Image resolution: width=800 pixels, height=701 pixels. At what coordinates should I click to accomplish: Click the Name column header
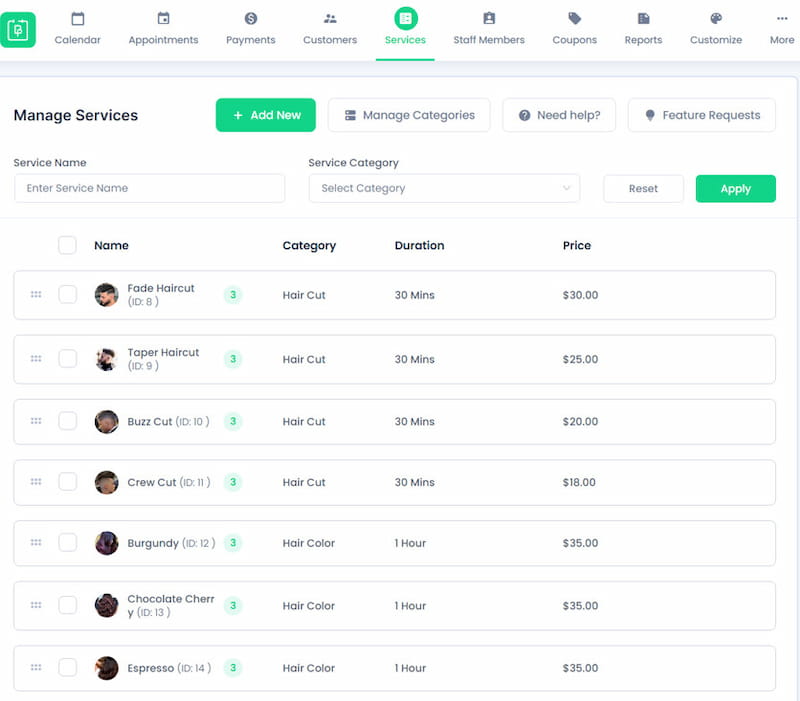111,245
